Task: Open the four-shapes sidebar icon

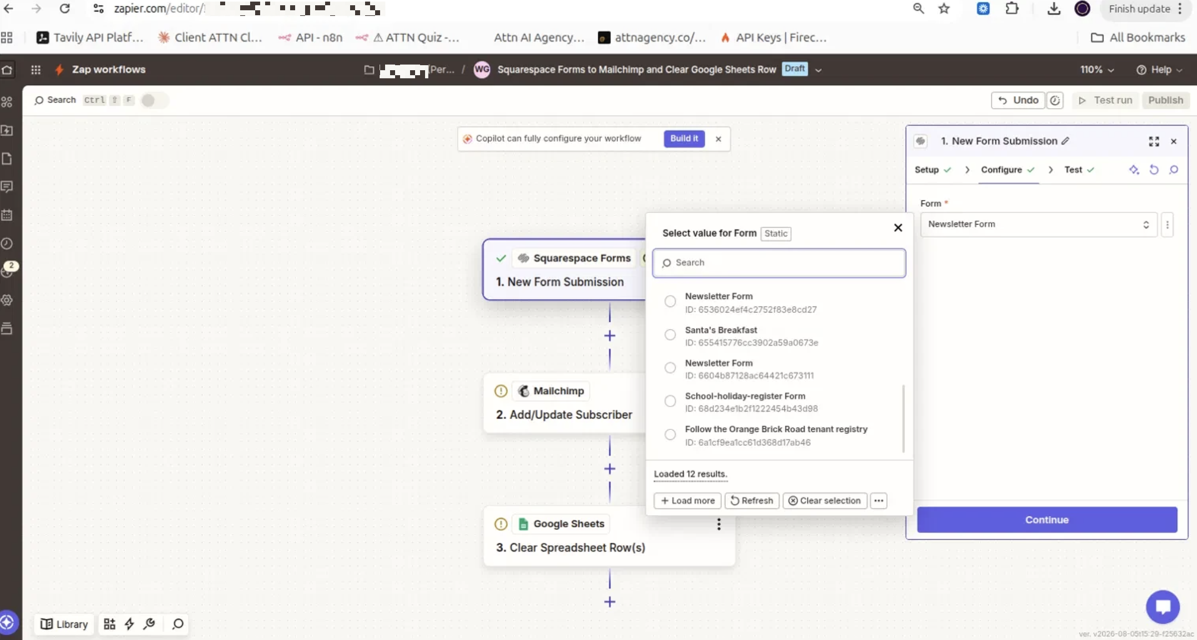Action: tap(7, 102)
